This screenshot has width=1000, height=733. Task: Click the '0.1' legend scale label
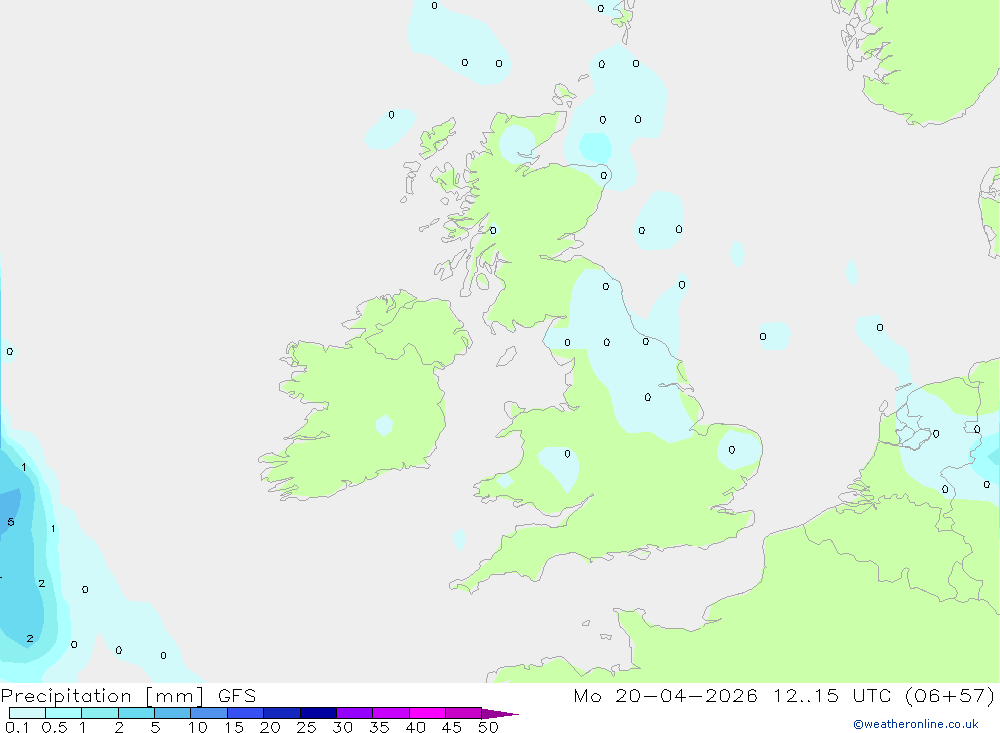pyautogui.click(x=17, y=727)
